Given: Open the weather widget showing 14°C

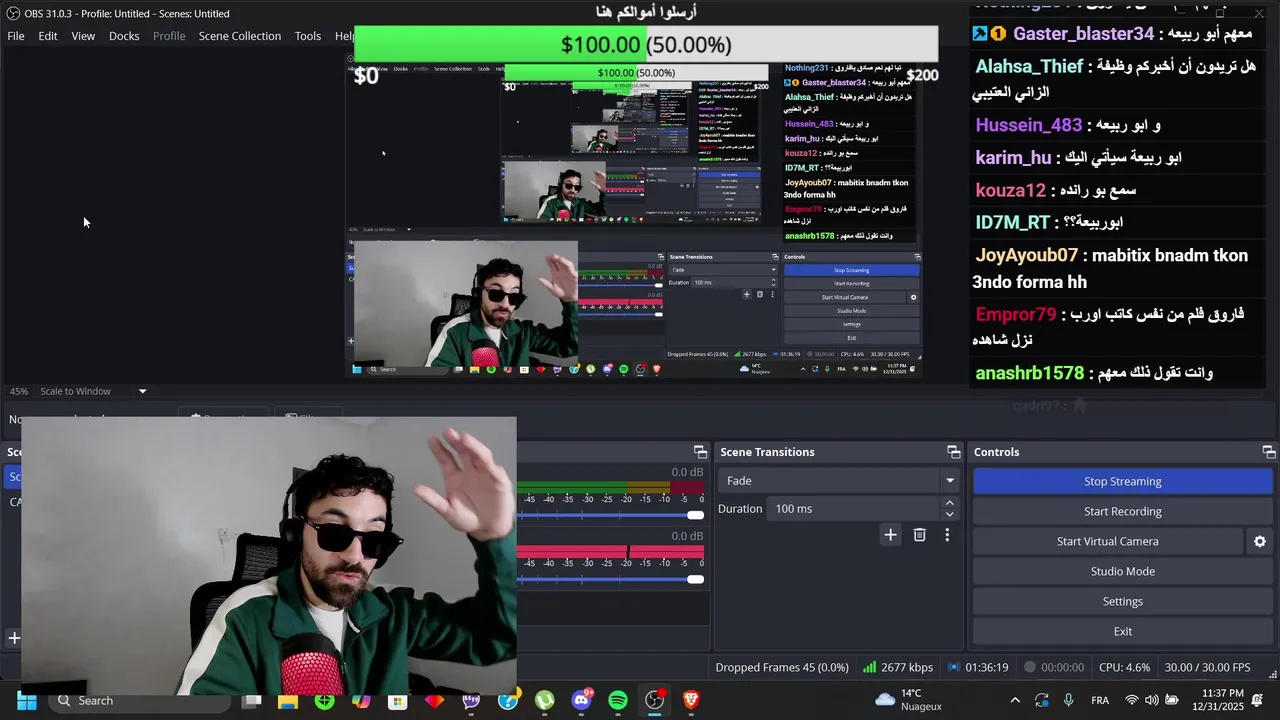Looking at the screenshot, I should (908, 700).
